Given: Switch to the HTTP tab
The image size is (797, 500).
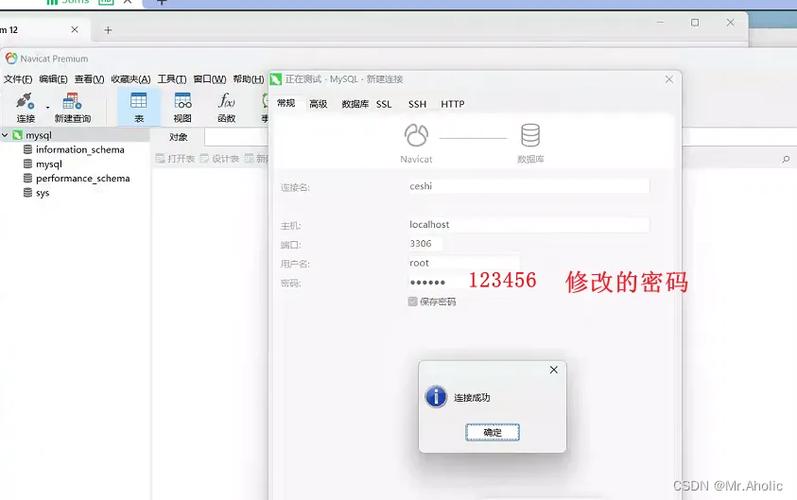Looking at the screenshot, I should (x=452, y=104).
